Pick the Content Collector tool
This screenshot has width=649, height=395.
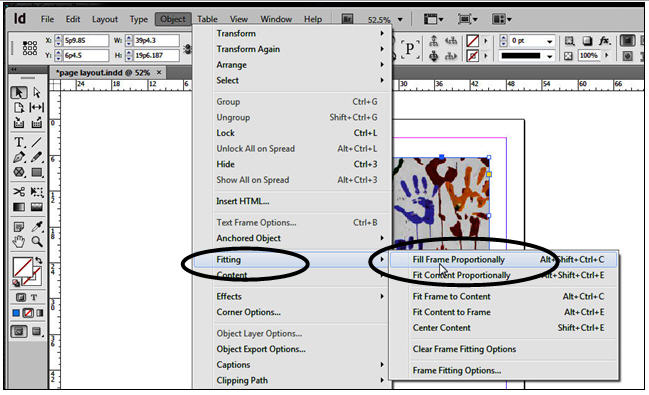coord(19,123)
